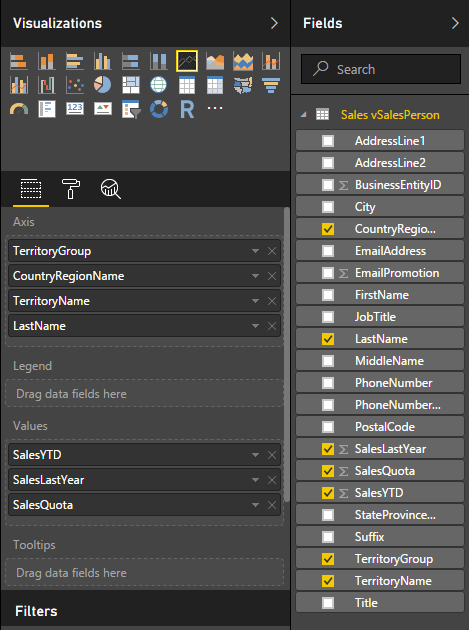Open LastName axis field dropdown arrow
Image resolution: width=469 pixels, height=630 pixels.
tap(255, 326)
